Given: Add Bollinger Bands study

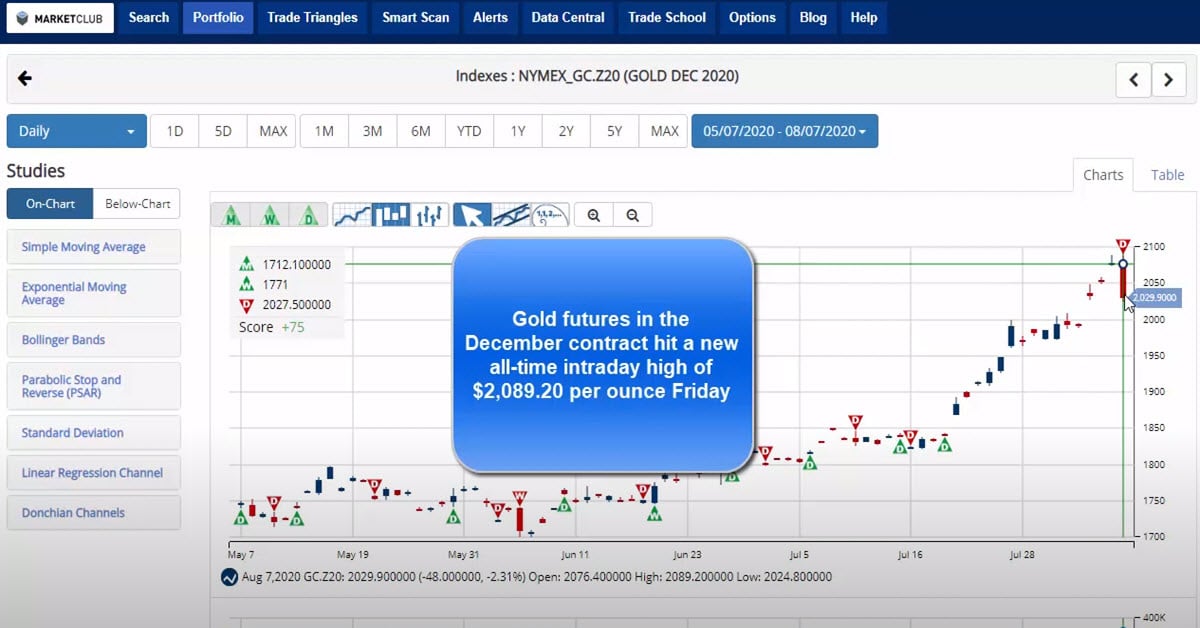Looking at the screenshot, I should point(93,340).
